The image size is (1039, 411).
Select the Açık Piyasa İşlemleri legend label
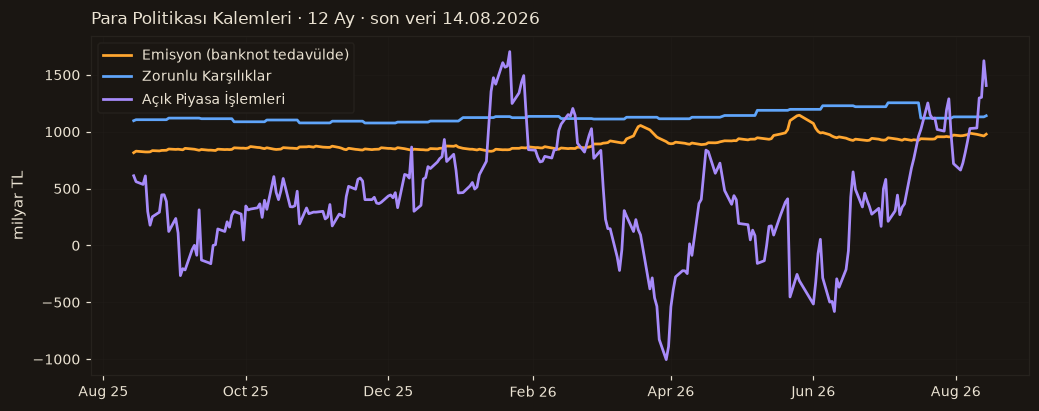click(x=213, y=99)
